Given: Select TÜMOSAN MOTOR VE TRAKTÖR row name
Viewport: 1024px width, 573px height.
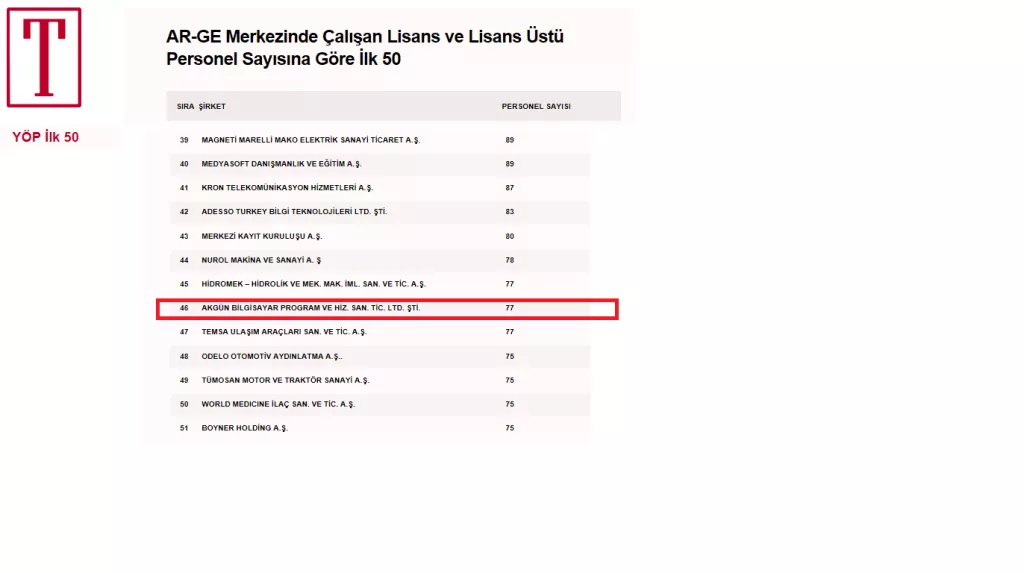Looking at the screenshot, I should coord(285,380).
